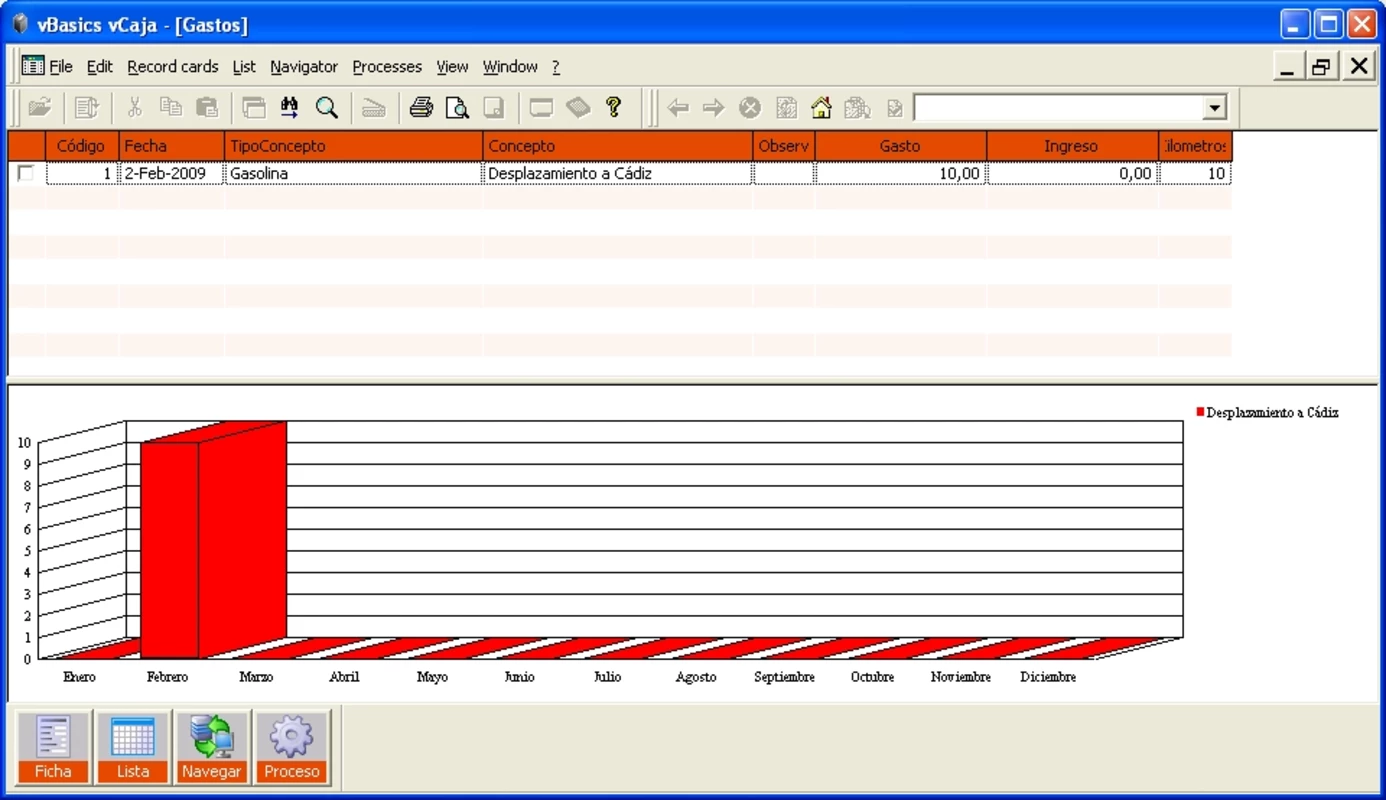Open the Record cards menu
Image resolution: width=1386 pixels, height=800 pixels.
pyautogui.click(x=173, y=67)
